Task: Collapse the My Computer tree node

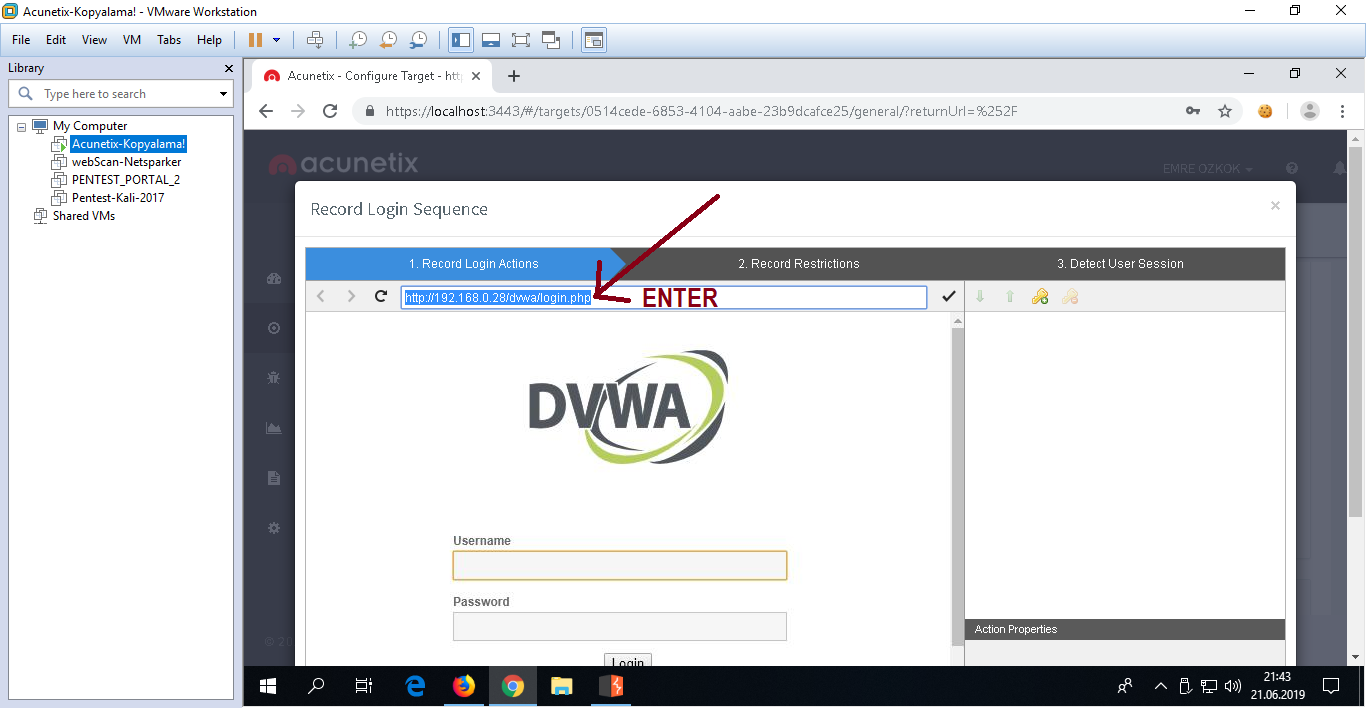Action: 21,126
